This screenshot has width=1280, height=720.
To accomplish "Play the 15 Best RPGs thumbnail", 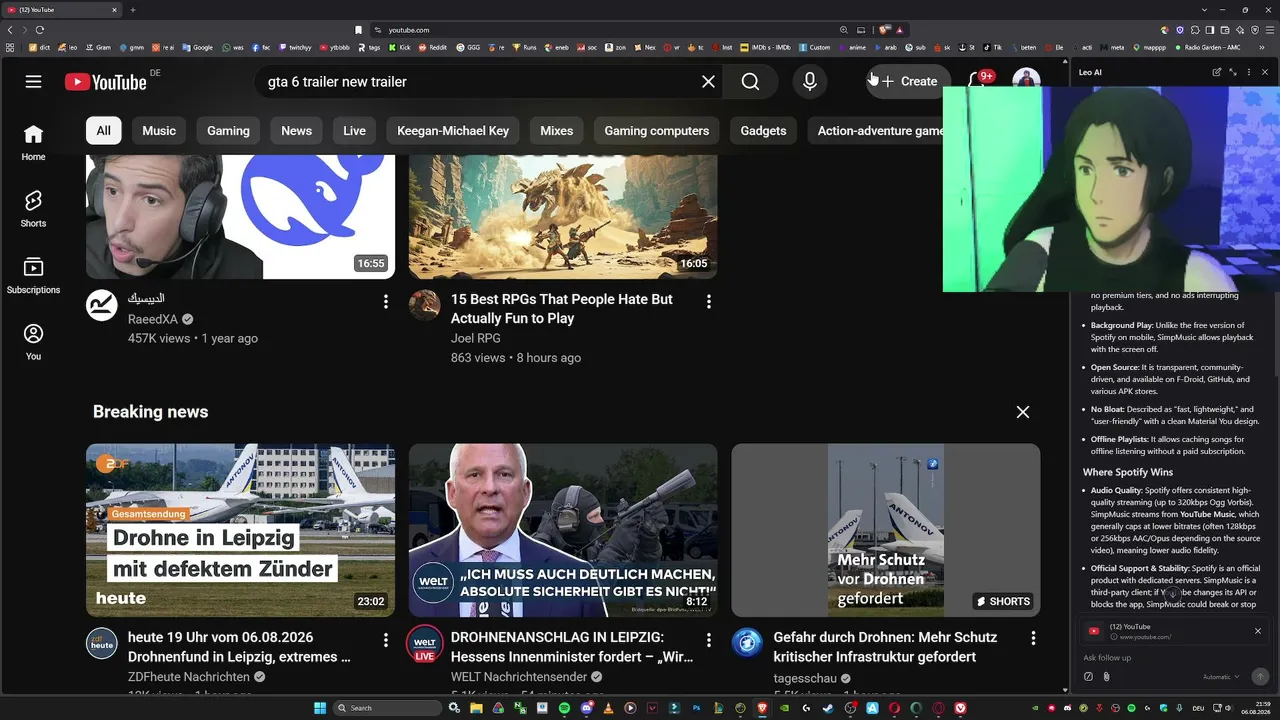I will [563, 217].
